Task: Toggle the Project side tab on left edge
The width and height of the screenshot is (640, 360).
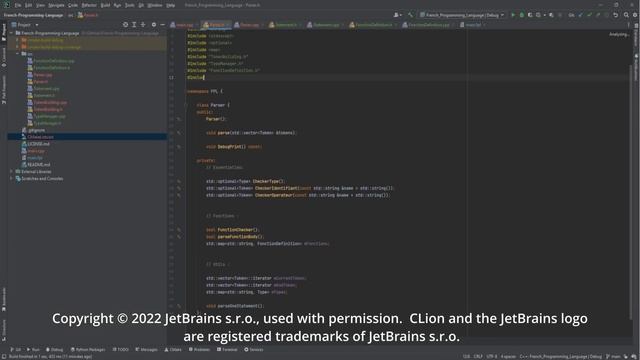Action: tap(4, 32)
